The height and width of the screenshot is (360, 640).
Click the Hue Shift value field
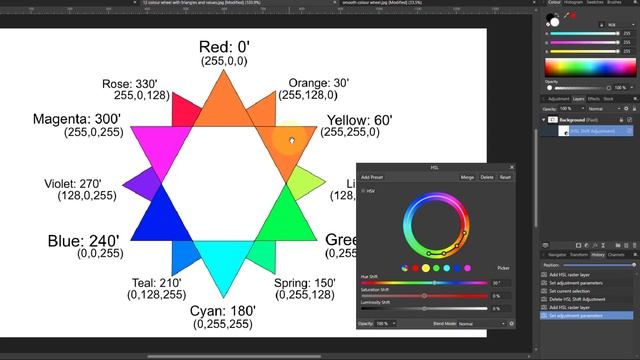[x=501, y=283]
